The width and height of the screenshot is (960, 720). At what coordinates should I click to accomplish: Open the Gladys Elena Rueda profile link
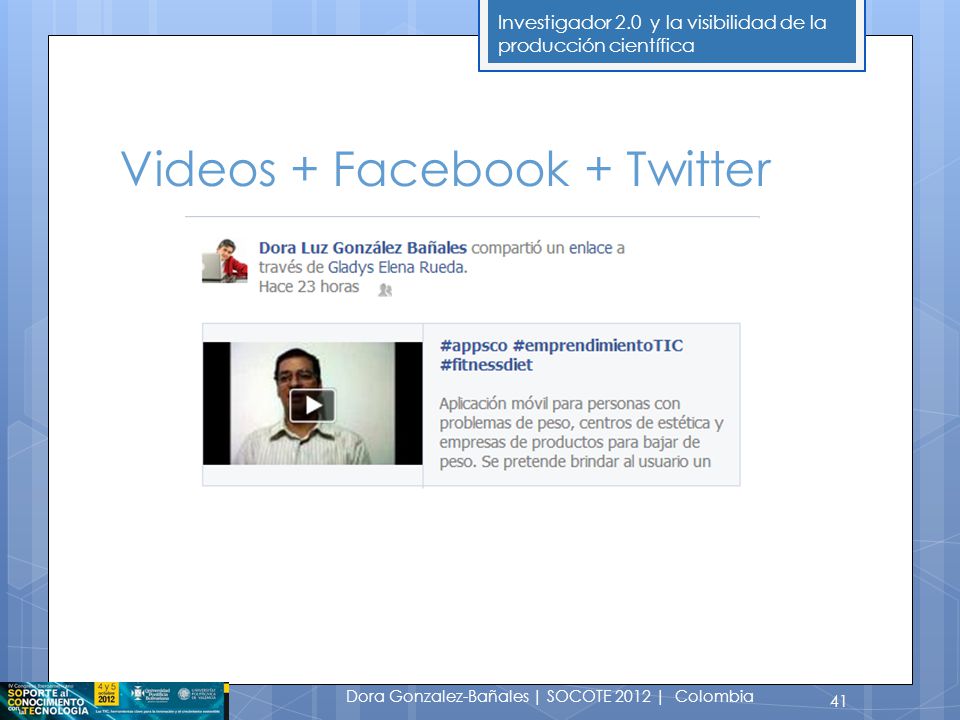click(397, 267)
